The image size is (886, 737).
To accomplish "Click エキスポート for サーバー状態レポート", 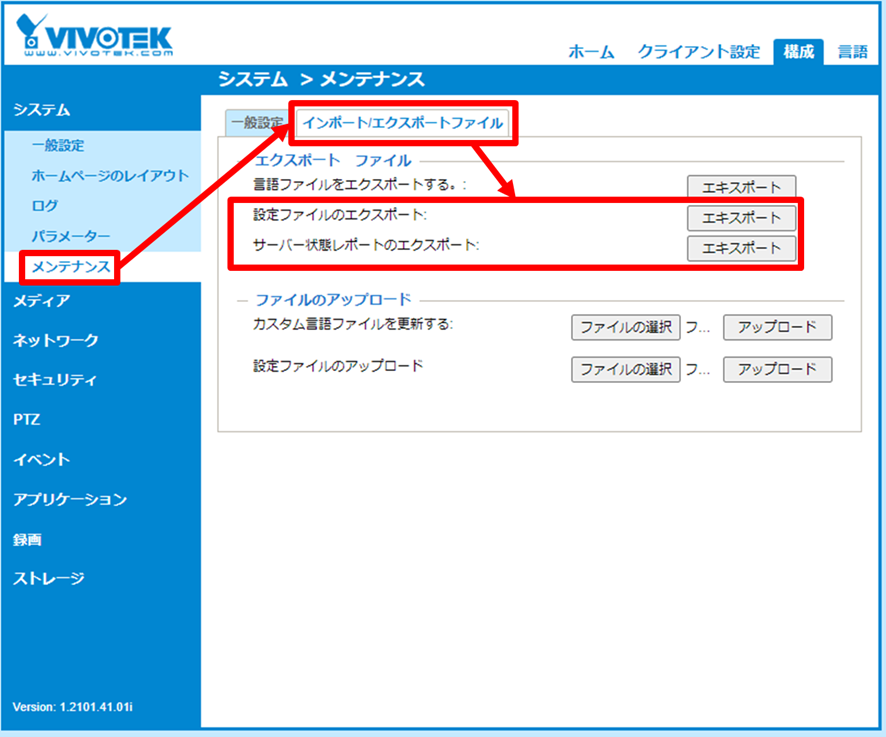I will click(741, 249).
